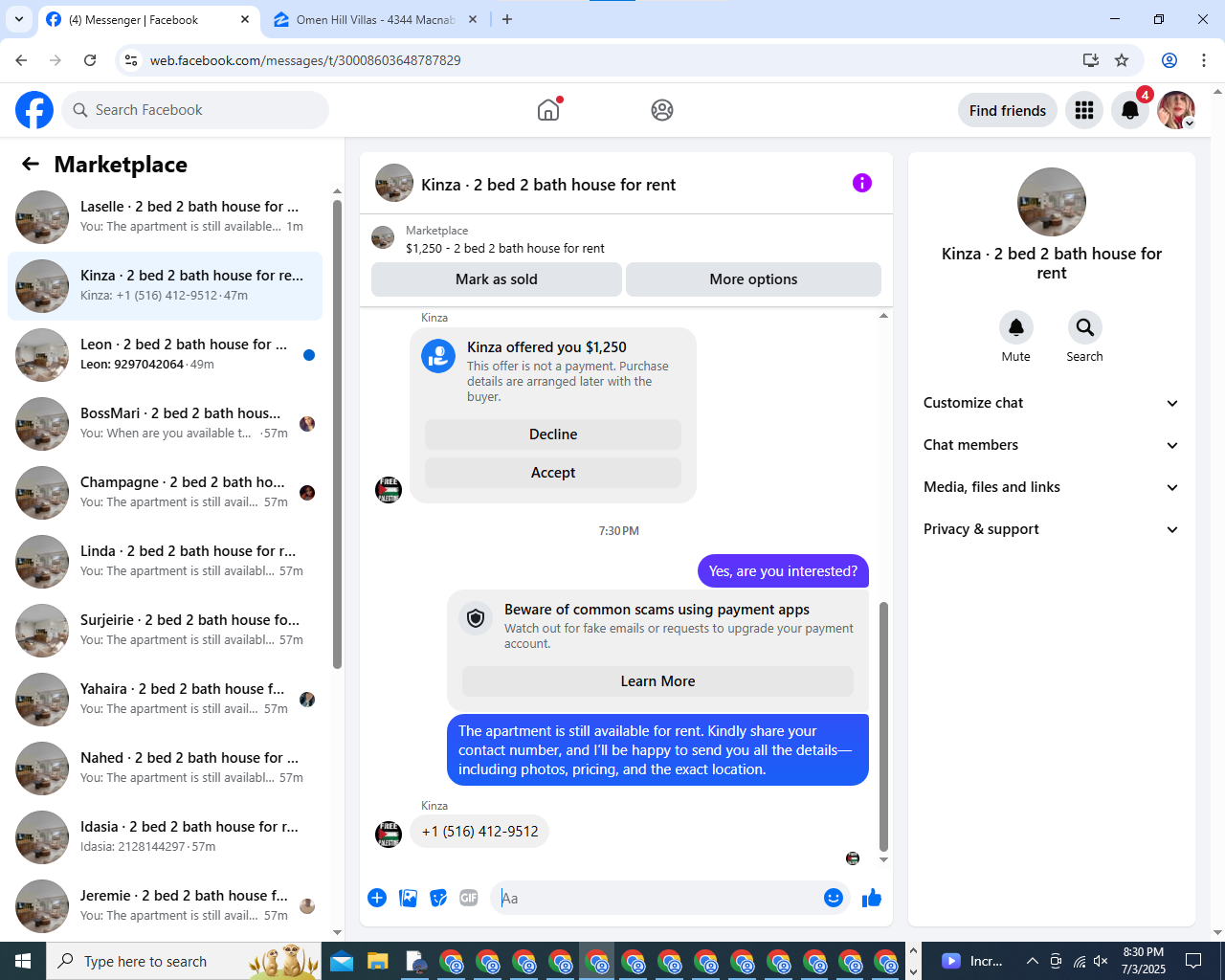
Task: Open the Laselle conversation
Action: coord(165,217)
